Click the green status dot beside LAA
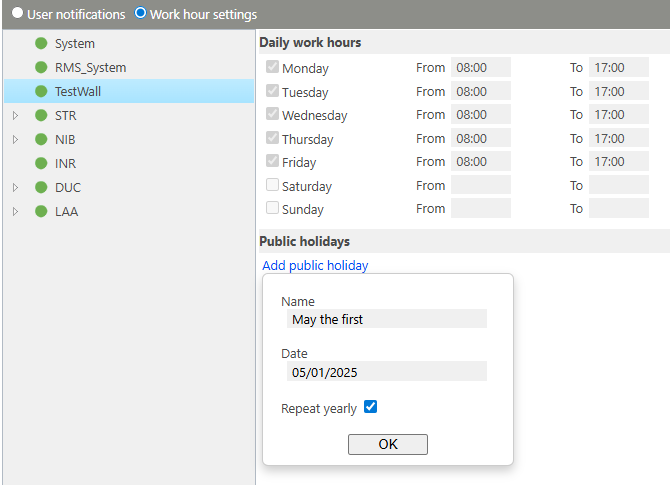Image resolution: width=670 pixels, height=485 pixels. [41, 211]
